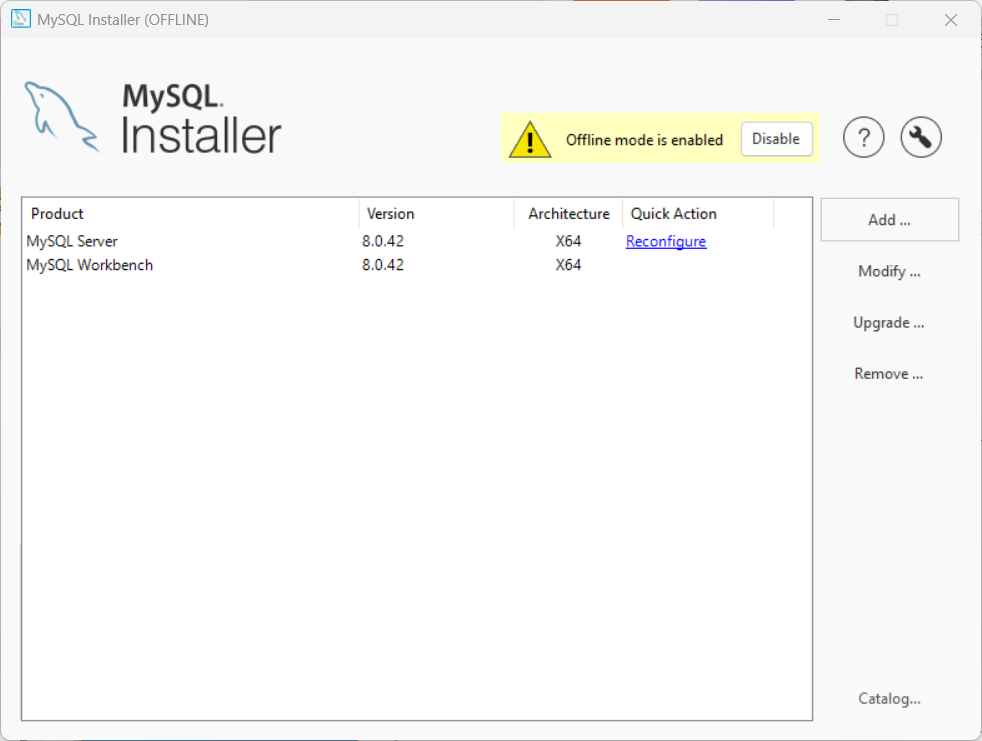Viewport: 982px width, 741px height.
Task: Click the Add ... button
Action: tap(889, 220)
